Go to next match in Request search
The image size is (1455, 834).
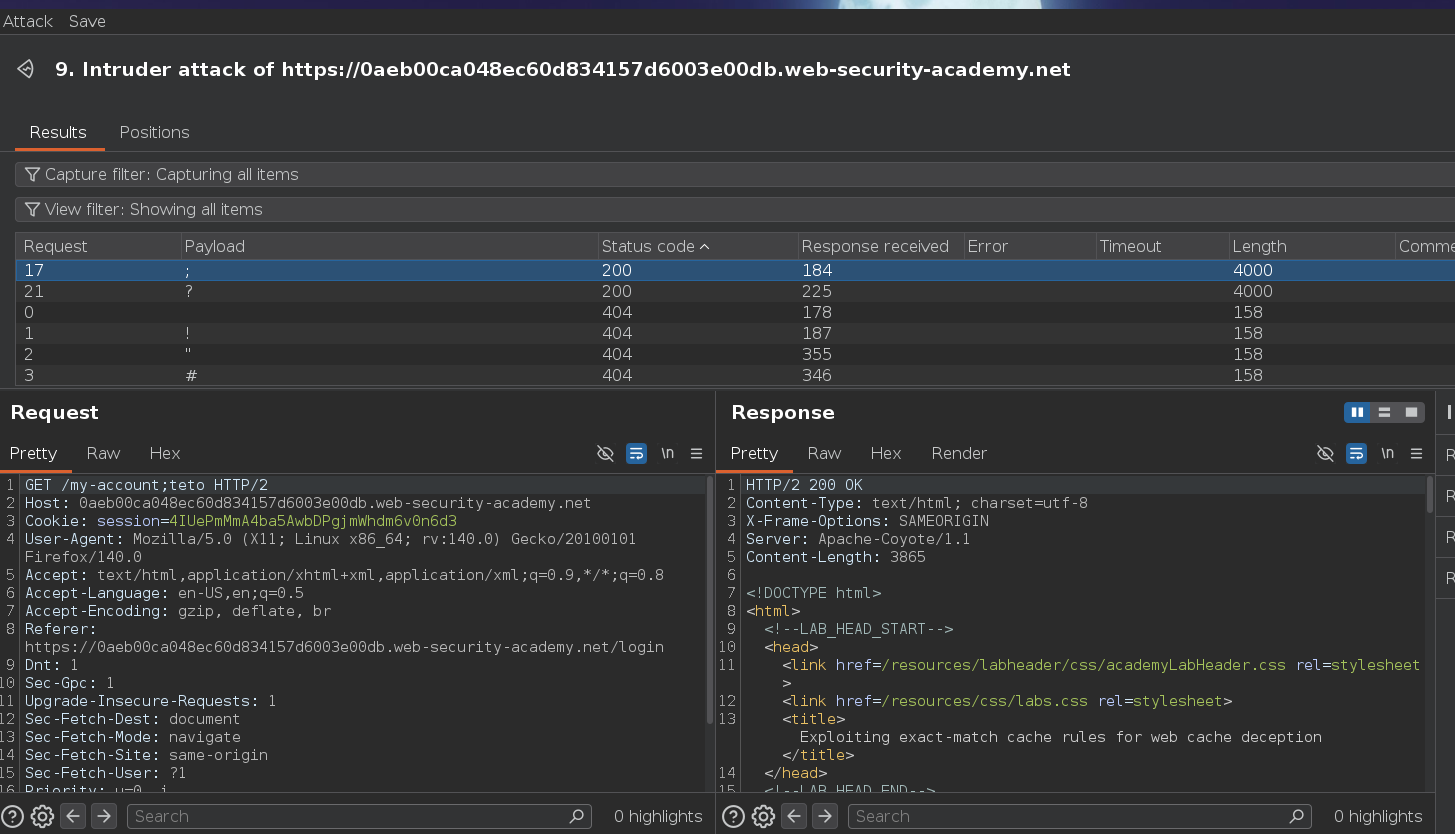click(x=104, y=816)
